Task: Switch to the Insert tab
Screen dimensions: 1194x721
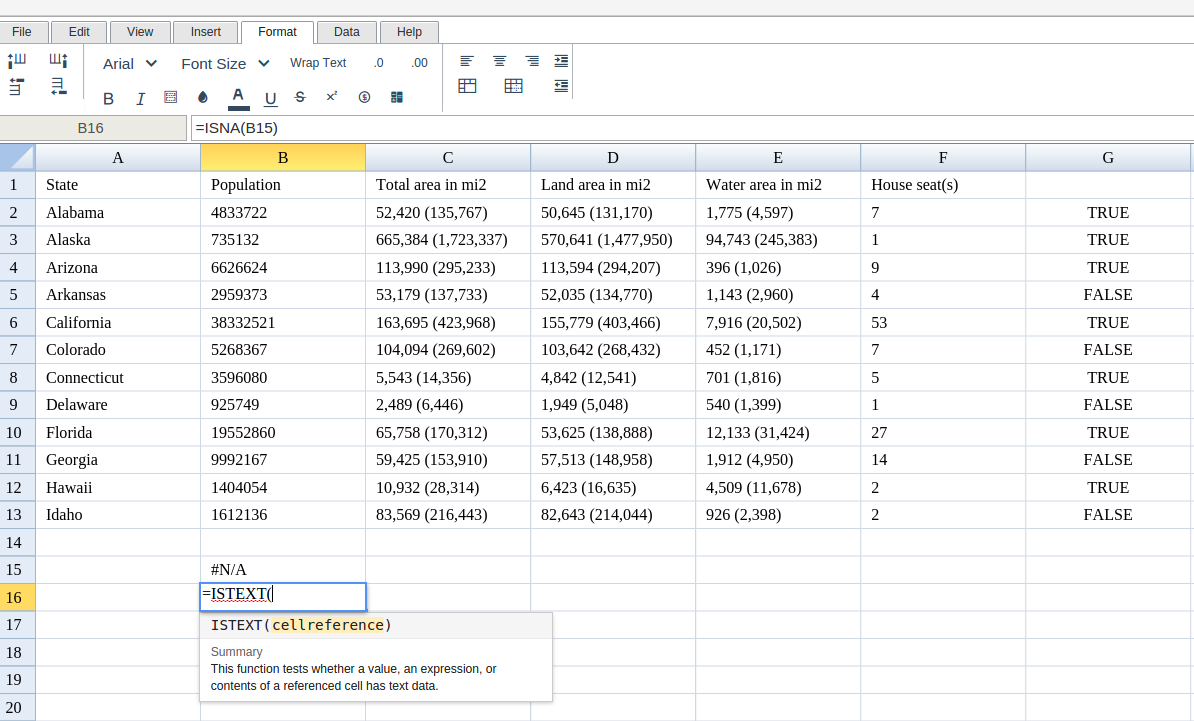Action: click(206, 32)
